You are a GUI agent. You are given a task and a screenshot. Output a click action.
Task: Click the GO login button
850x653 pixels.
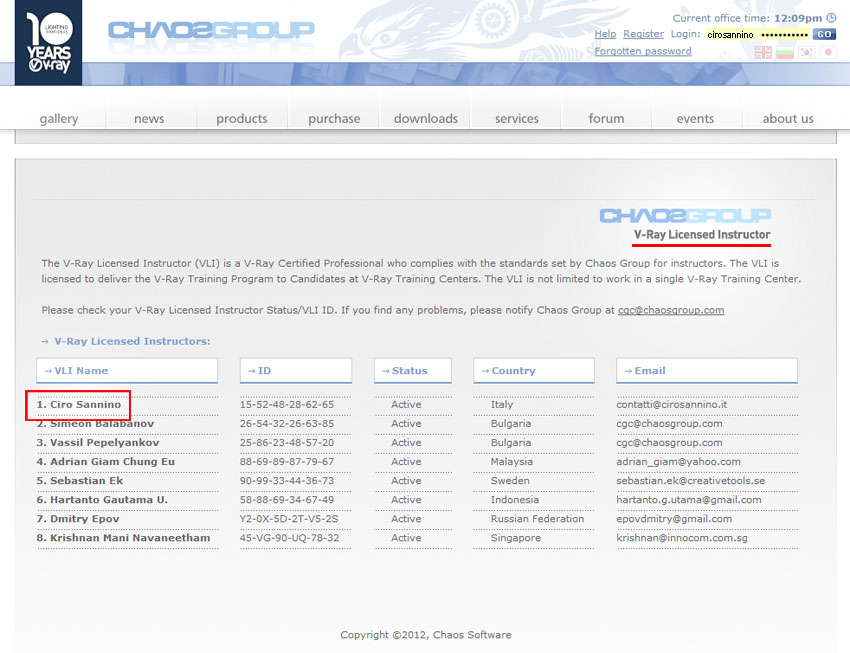[824, 34]
